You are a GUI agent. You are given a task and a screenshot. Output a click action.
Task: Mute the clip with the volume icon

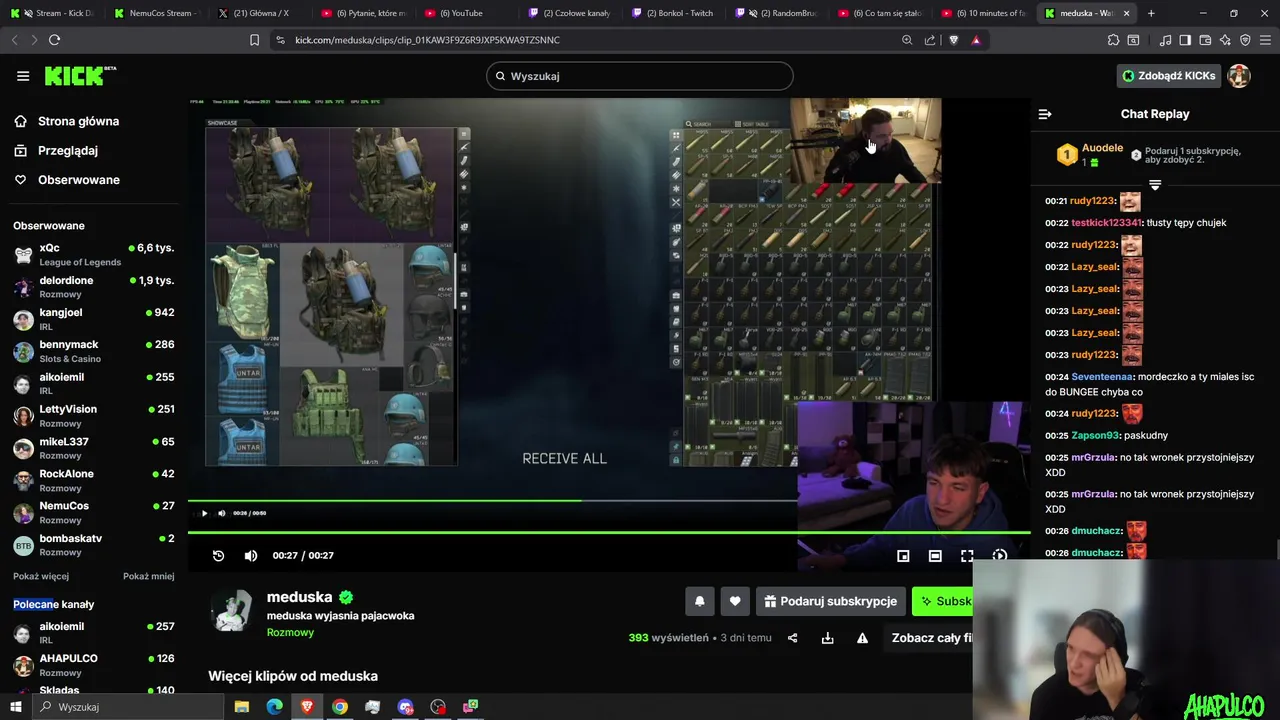251,556
